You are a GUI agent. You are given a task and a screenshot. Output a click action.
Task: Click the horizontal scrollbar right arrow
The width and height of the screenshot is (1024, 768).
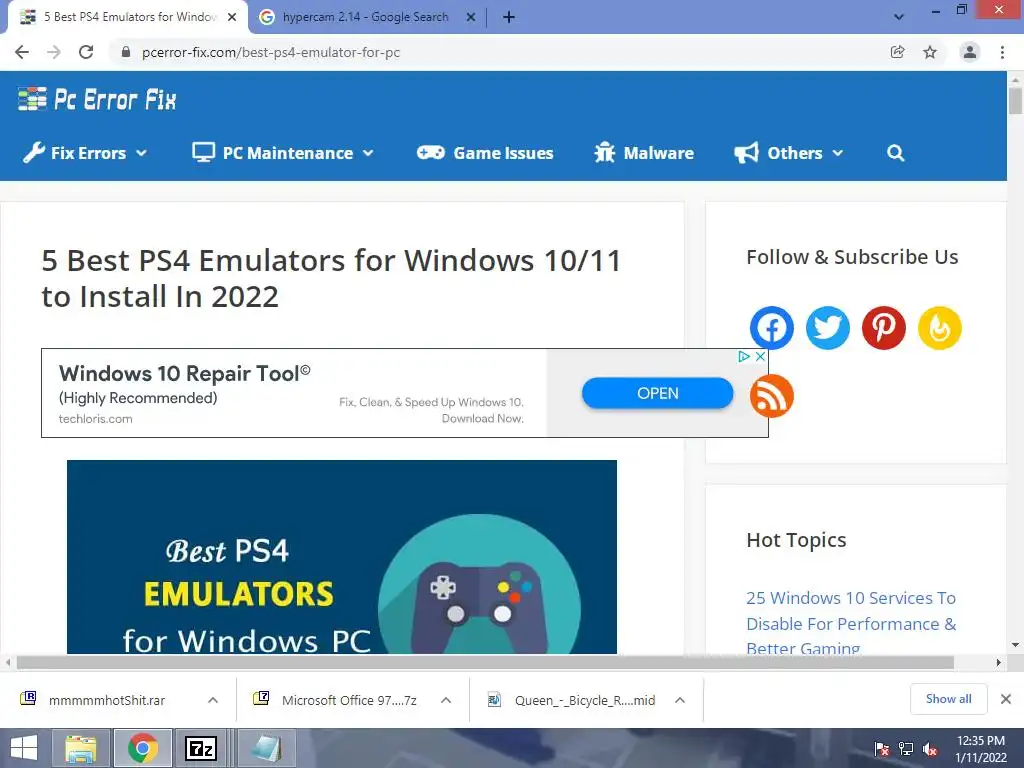click(x=998, y=663)
